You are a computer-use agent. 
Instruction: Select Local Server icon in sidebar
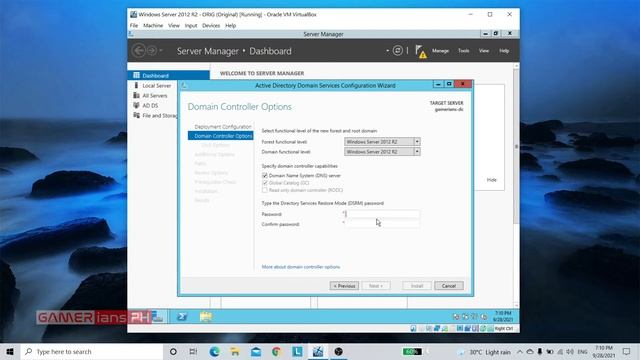(136, 85)
